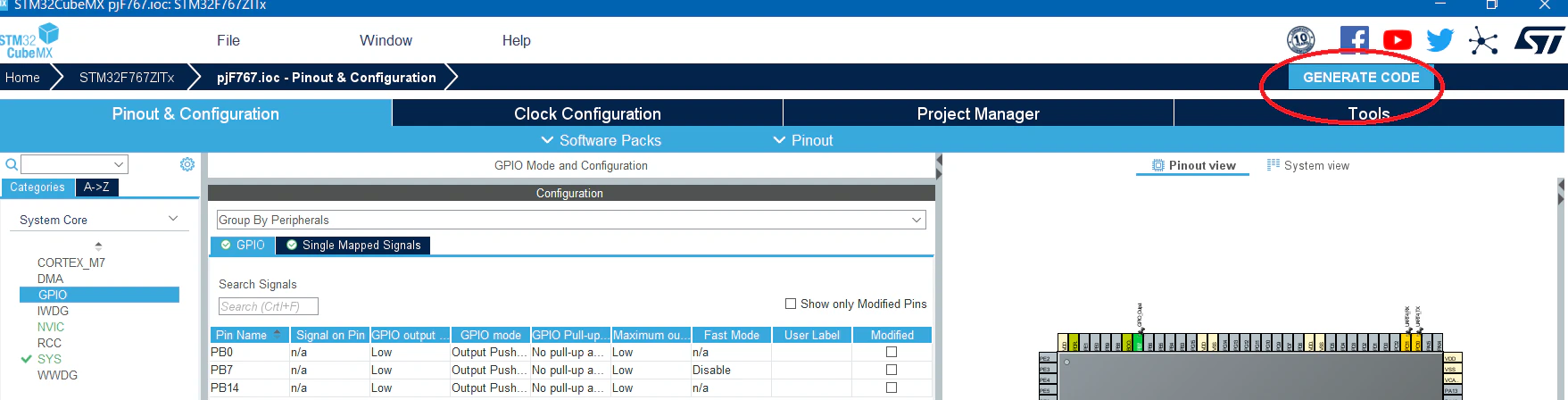Click the search magnifier icon in peripheral panel
The width and height of the screenshot is (1568, 400).
click(x=11, y=164)
